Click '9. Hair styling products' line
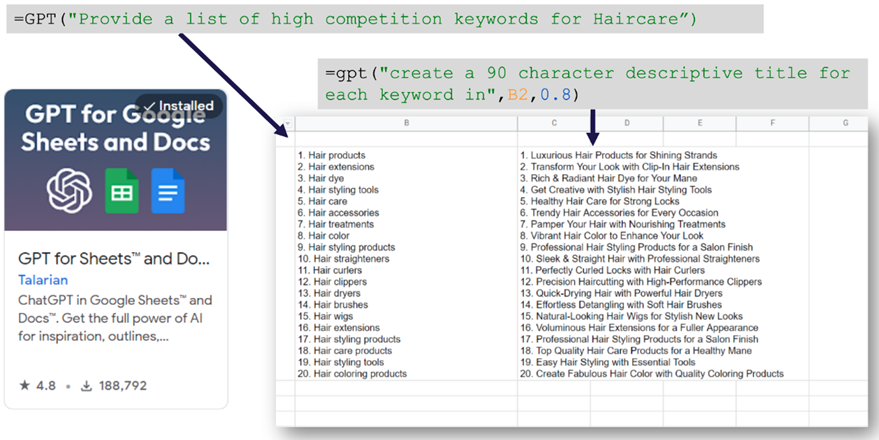The image size is (879, 440). (346, 247)
